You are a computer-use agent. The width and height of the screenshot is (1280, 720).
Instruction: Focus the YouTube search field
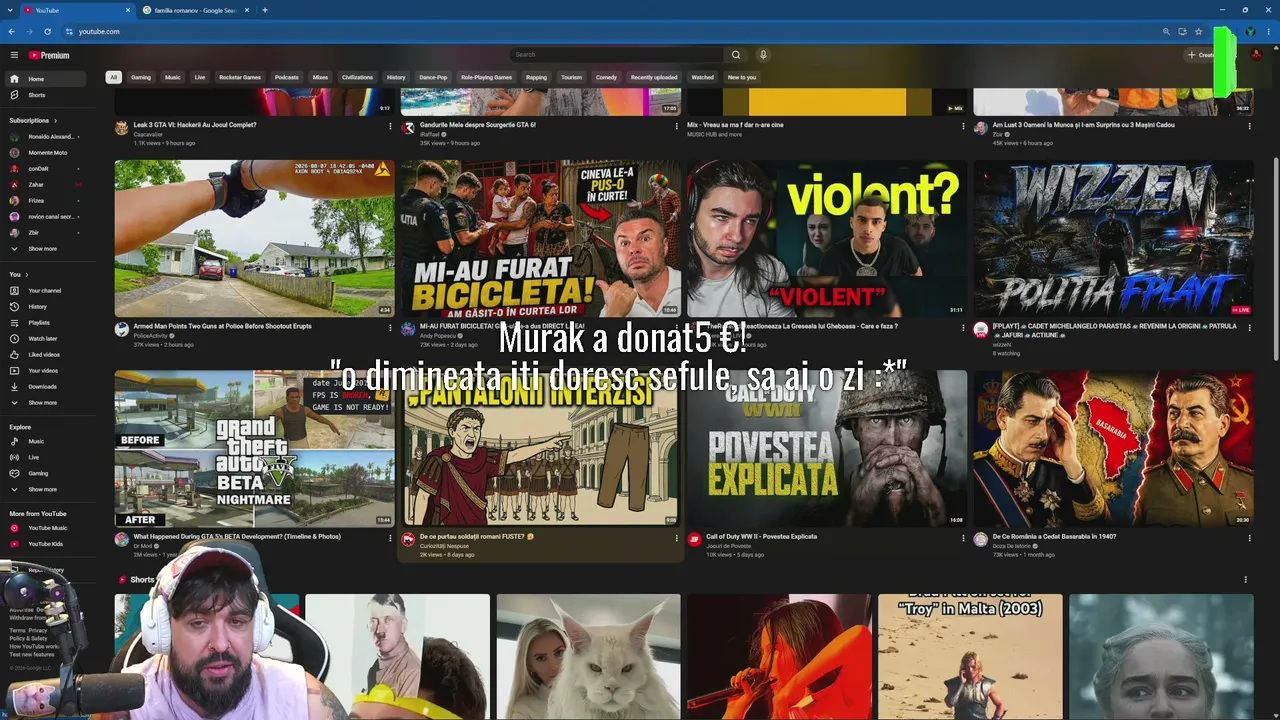pos(616,55)
